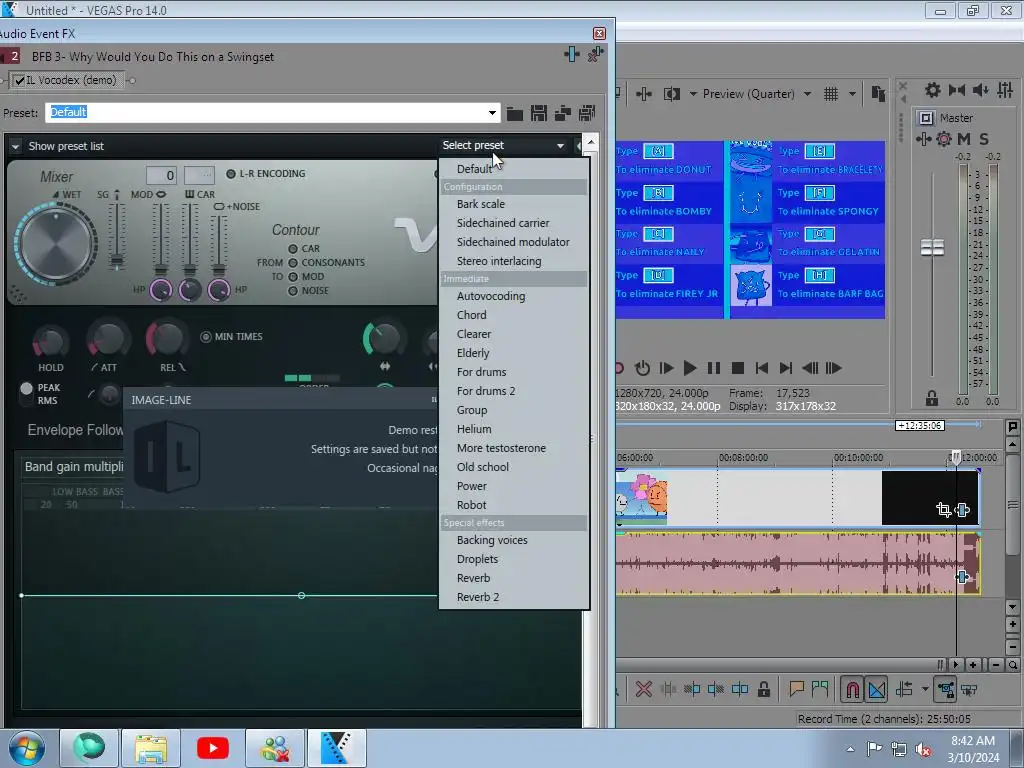This screenshot has width=1024, height=768.
Task: Click overlays grid icon in preview toolbar
Action: tap(831, 94)
